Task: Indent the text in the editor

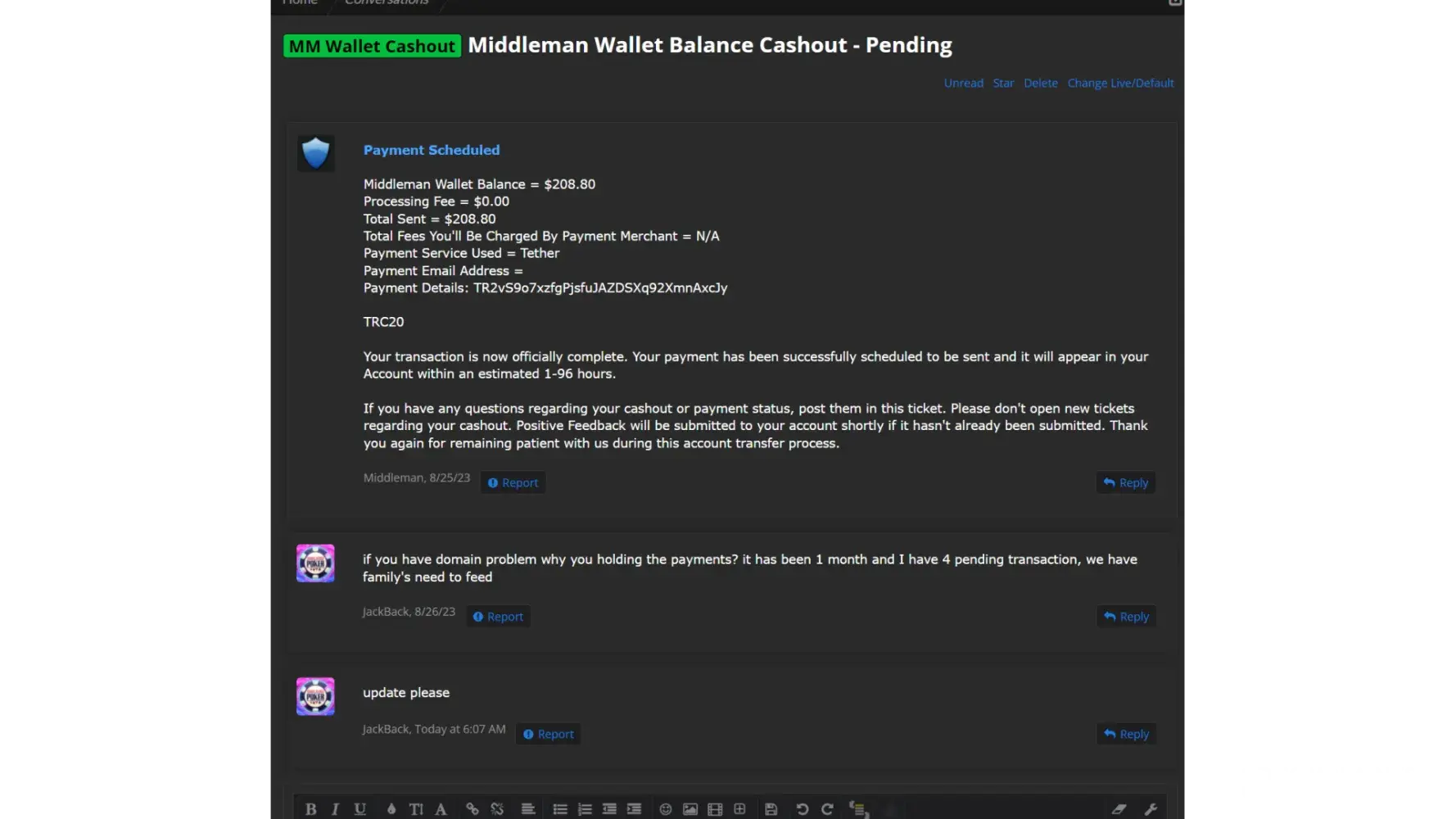Action: click(x=634, y=809)
